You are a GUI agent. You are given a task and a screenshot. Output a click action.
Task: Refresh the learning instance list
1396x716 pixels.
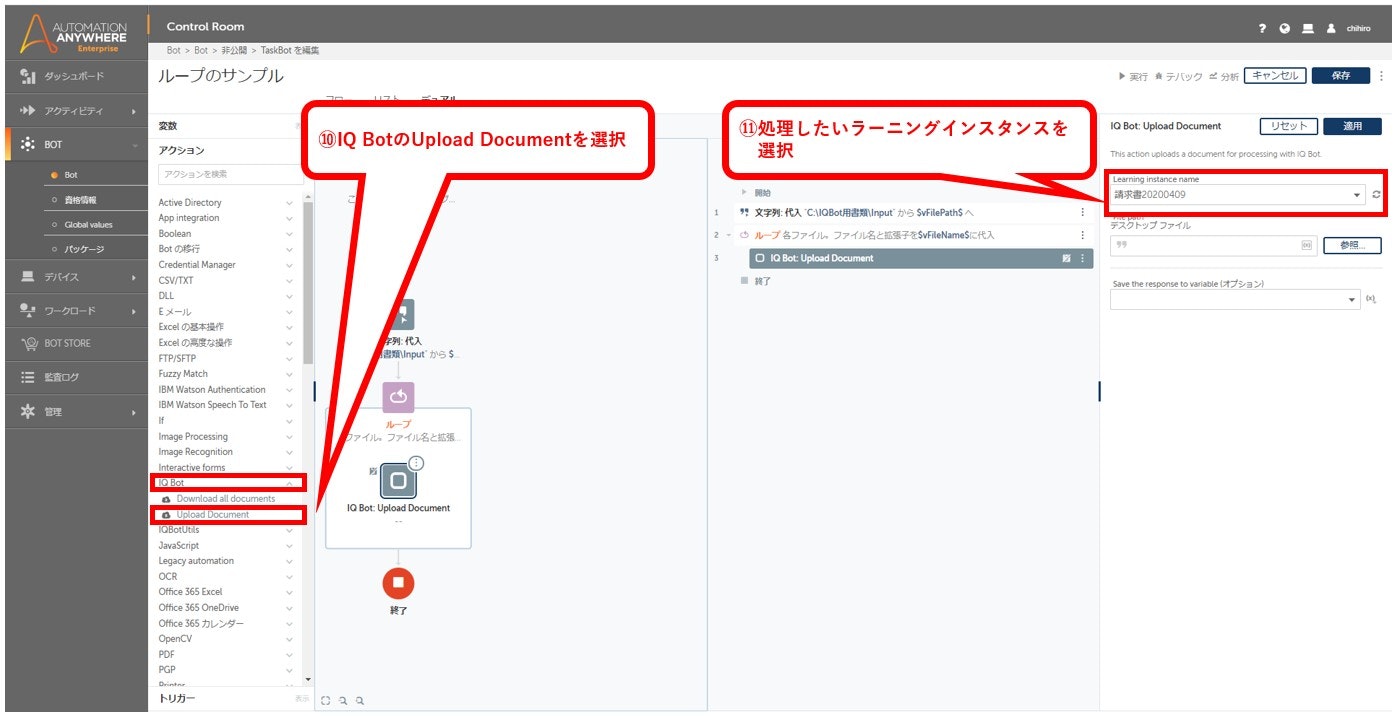[1377, 195]
